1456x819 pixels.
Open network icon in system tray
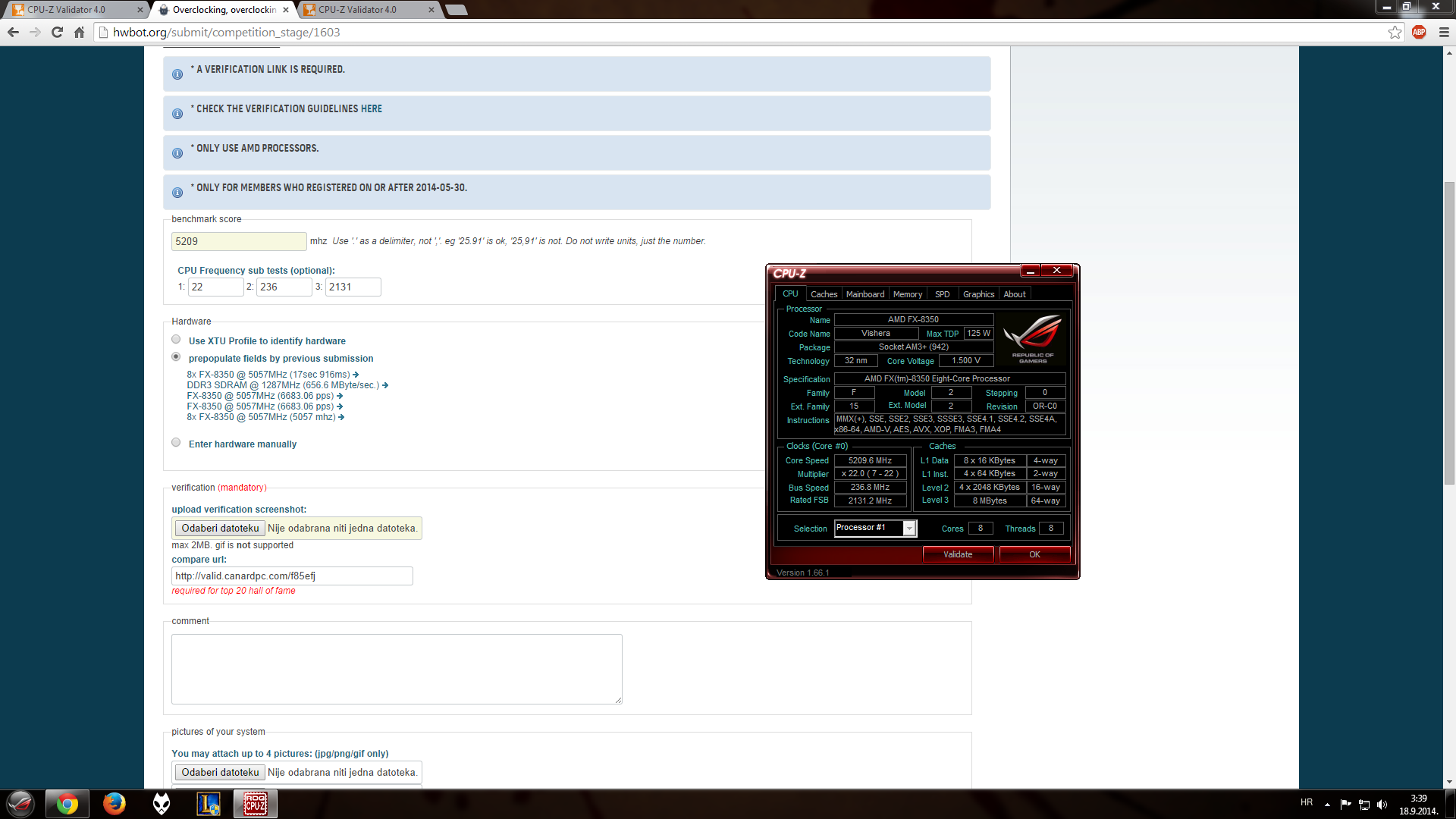[x=1364, y=805]
